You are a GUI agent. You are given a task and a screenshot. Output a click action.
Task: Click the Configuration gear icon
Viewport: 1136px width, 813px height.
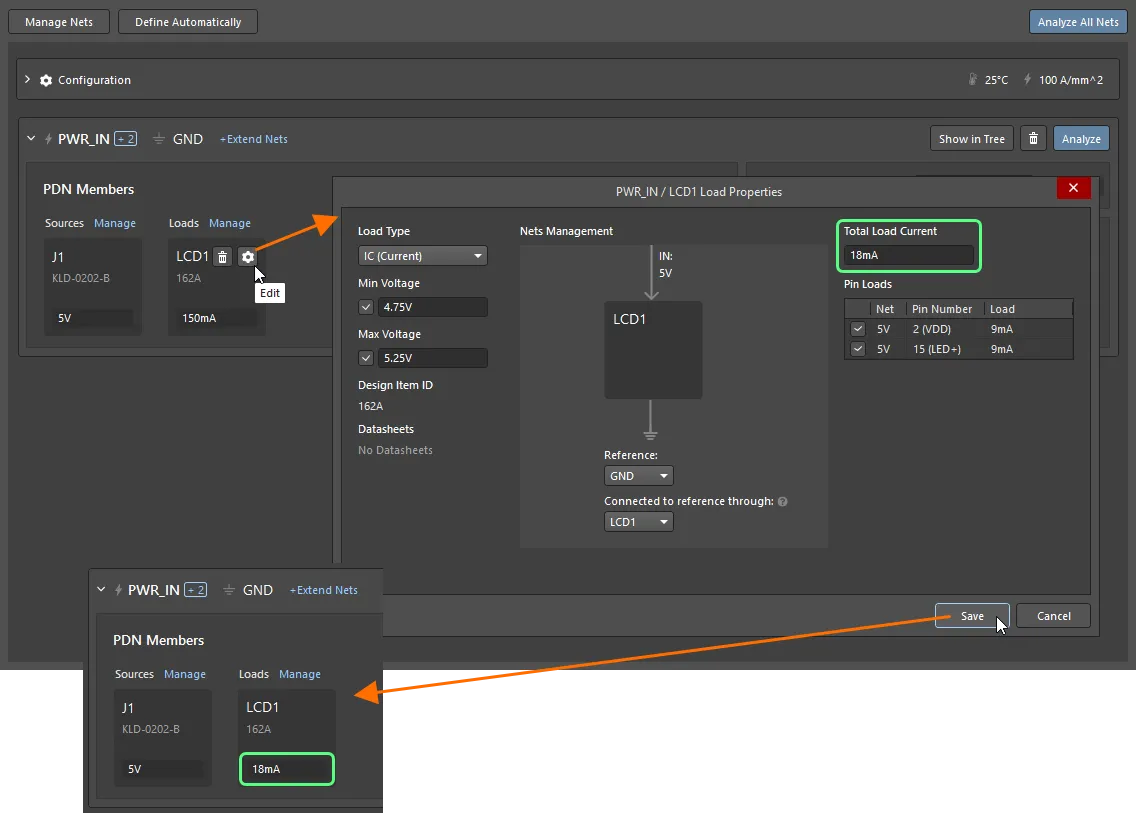pos(46,80)
